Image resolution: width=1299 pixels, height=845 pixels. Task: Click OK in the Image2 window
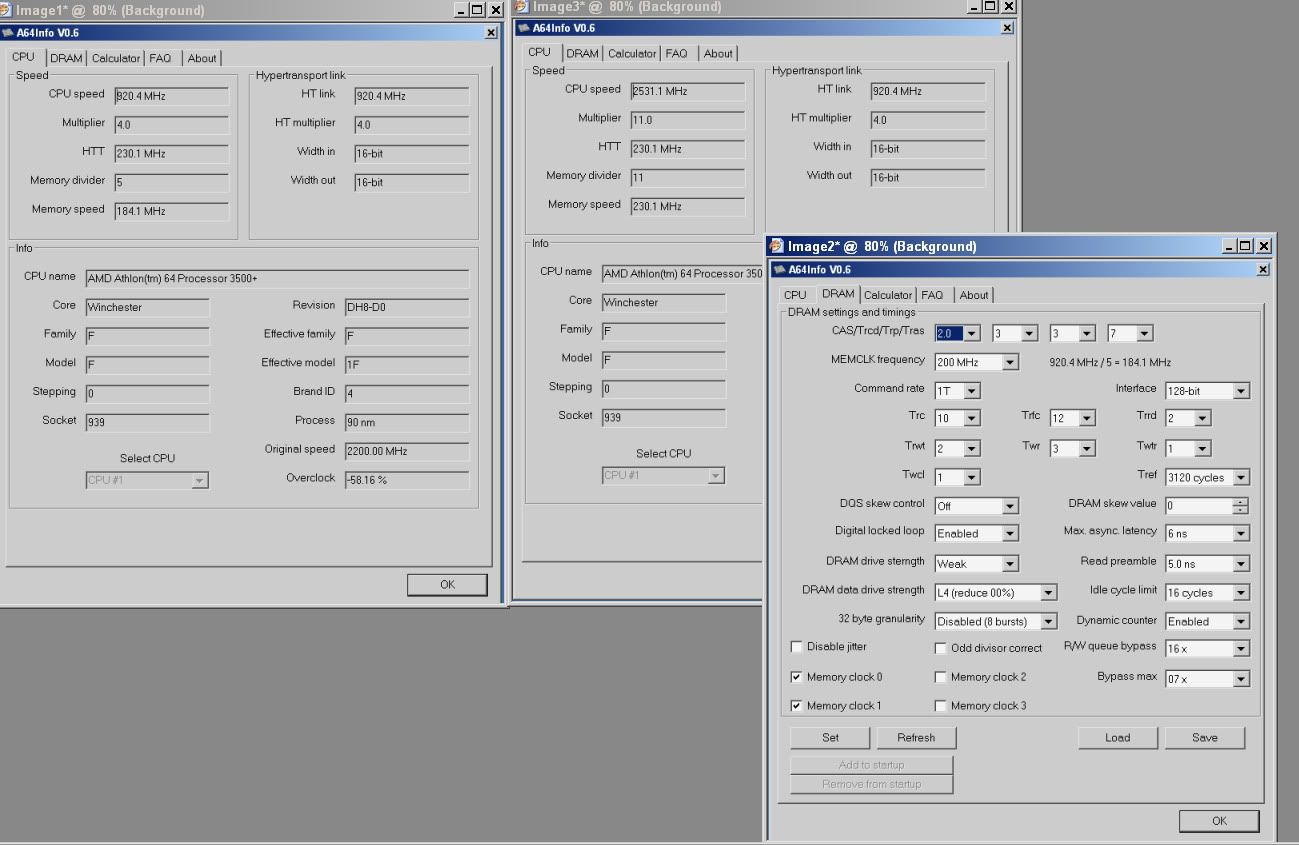(1219, 821)
